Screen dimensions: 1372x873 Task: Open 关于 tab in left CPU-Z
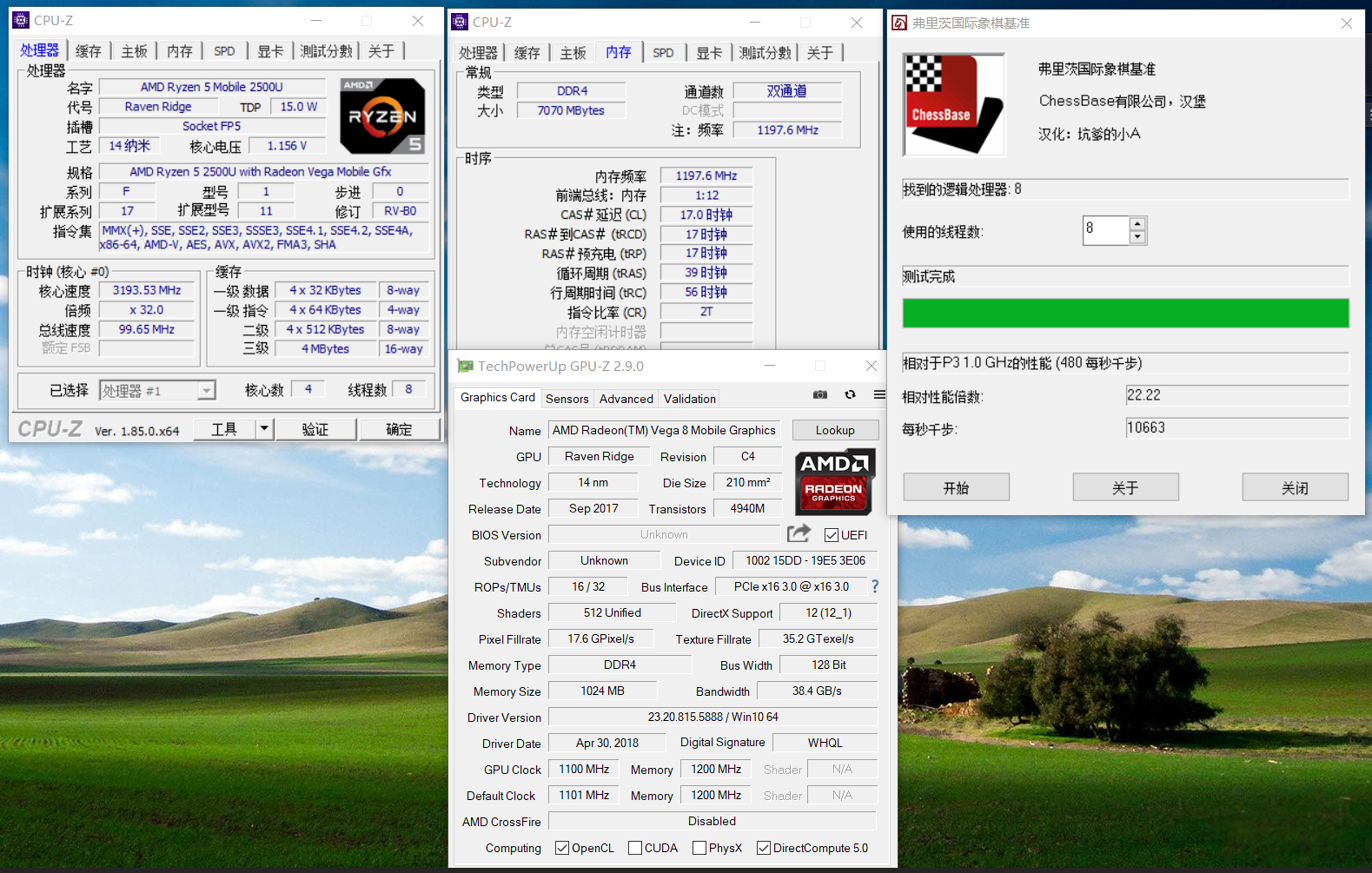(381, 51)
